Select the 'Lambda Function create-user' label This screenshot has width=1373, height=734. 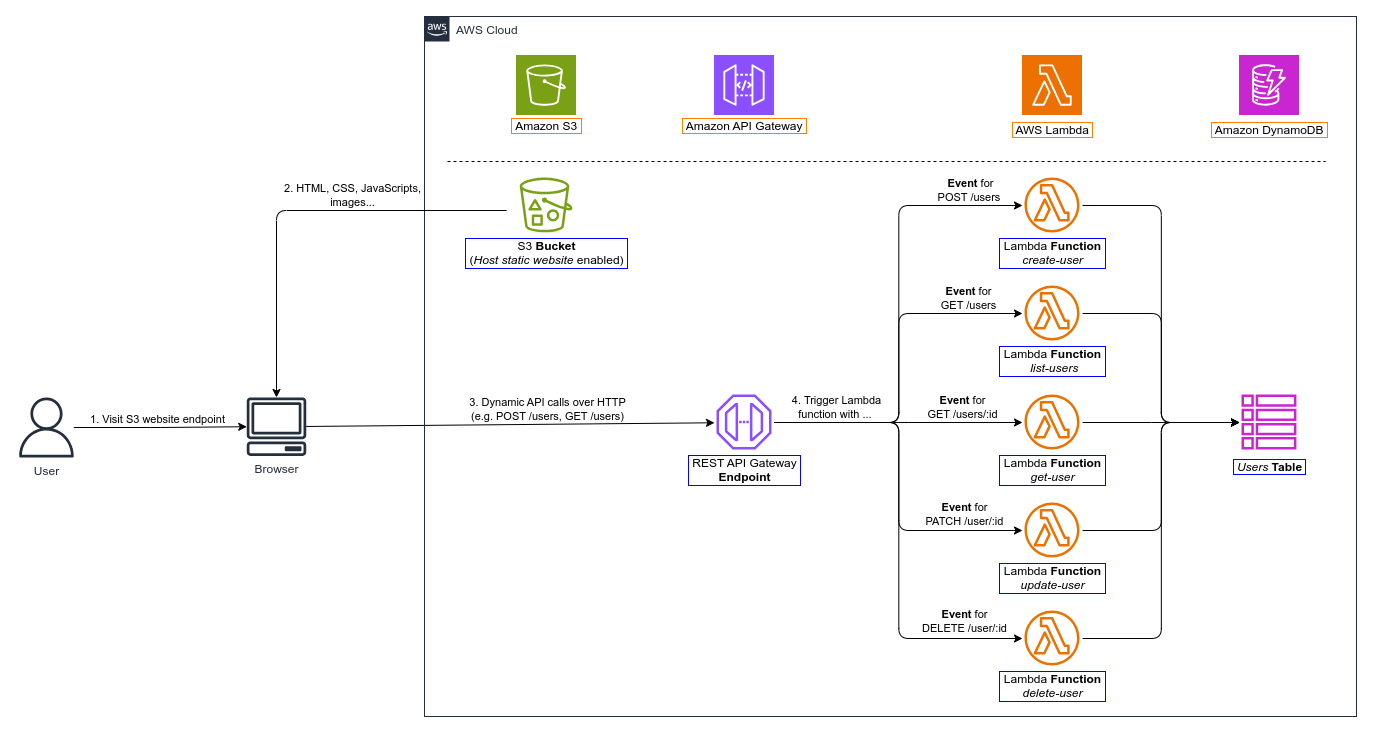(1052, 253)
